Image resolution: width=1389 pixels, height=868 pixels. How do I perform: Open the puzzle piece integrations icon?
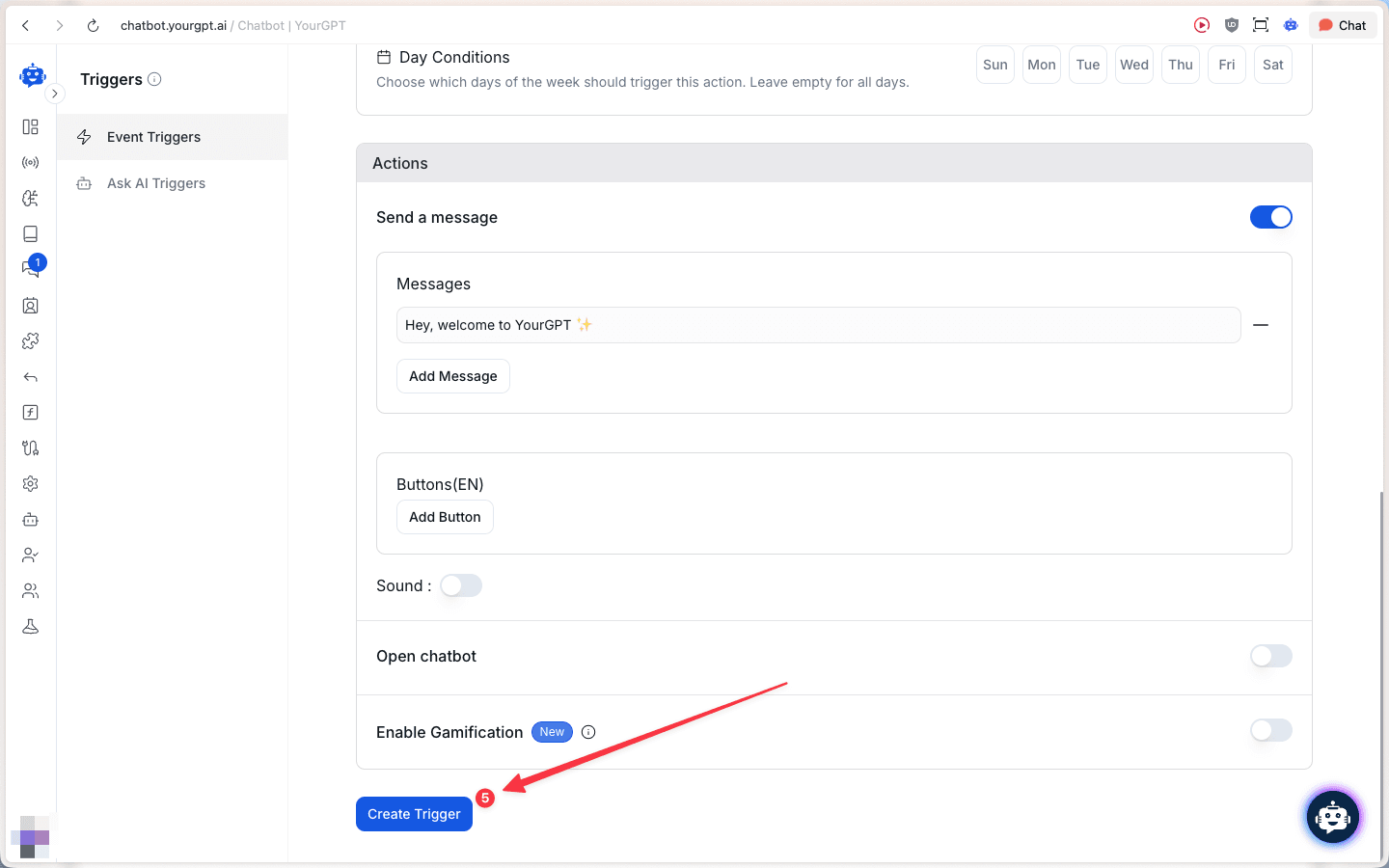point(31,340)
